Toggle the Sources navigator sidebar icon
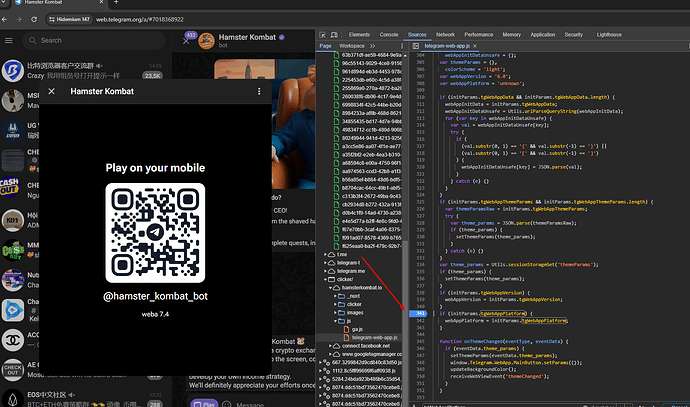Screen dimensions: 690x407 pos(416,46)
